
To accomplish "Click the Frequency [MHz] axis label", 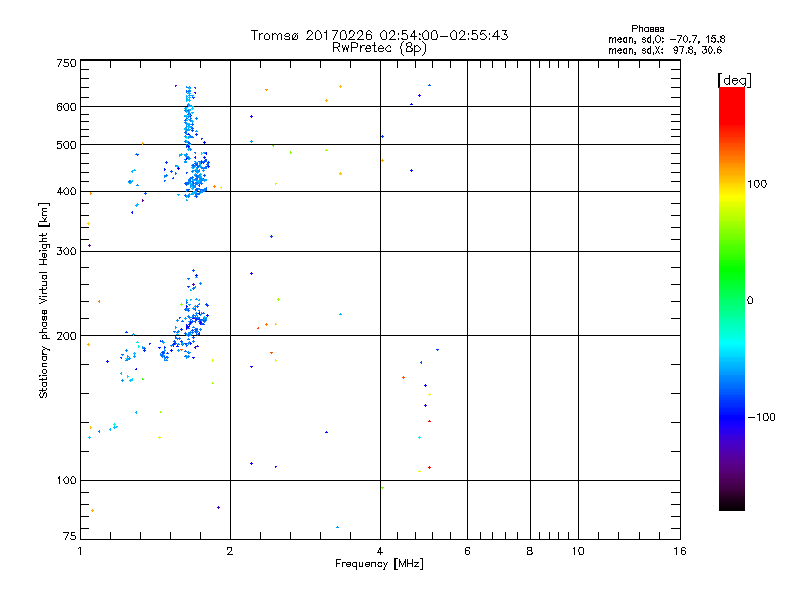I will pos(379,564).
